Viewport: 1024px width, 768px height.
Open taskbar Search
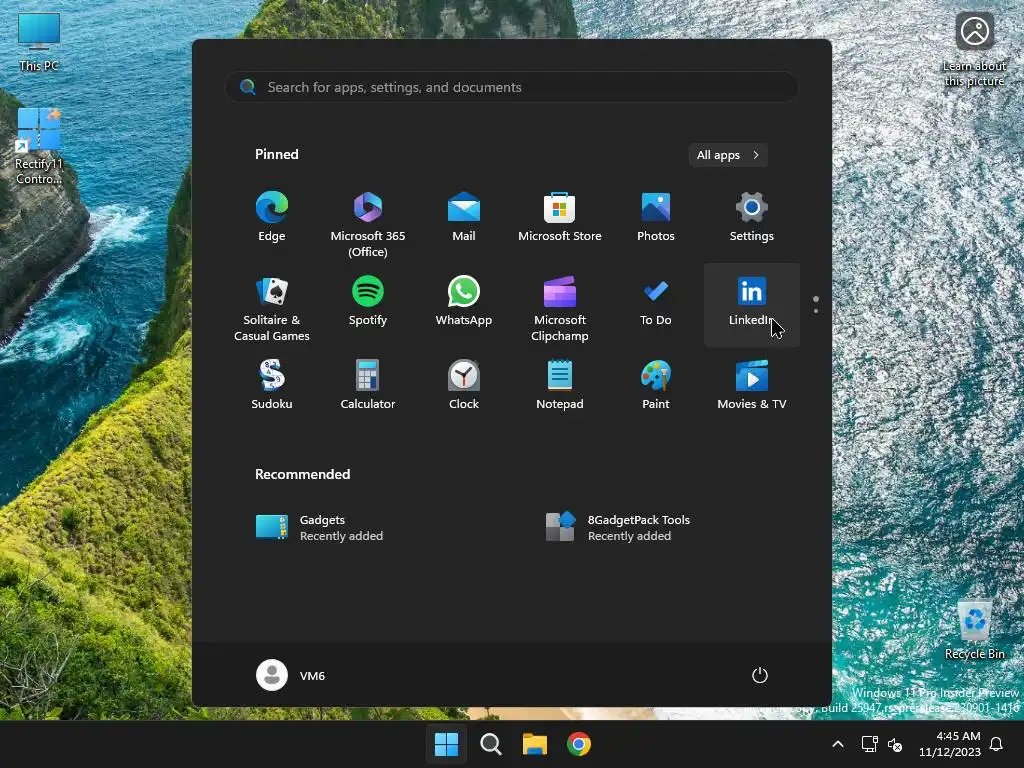pos(490,744)
